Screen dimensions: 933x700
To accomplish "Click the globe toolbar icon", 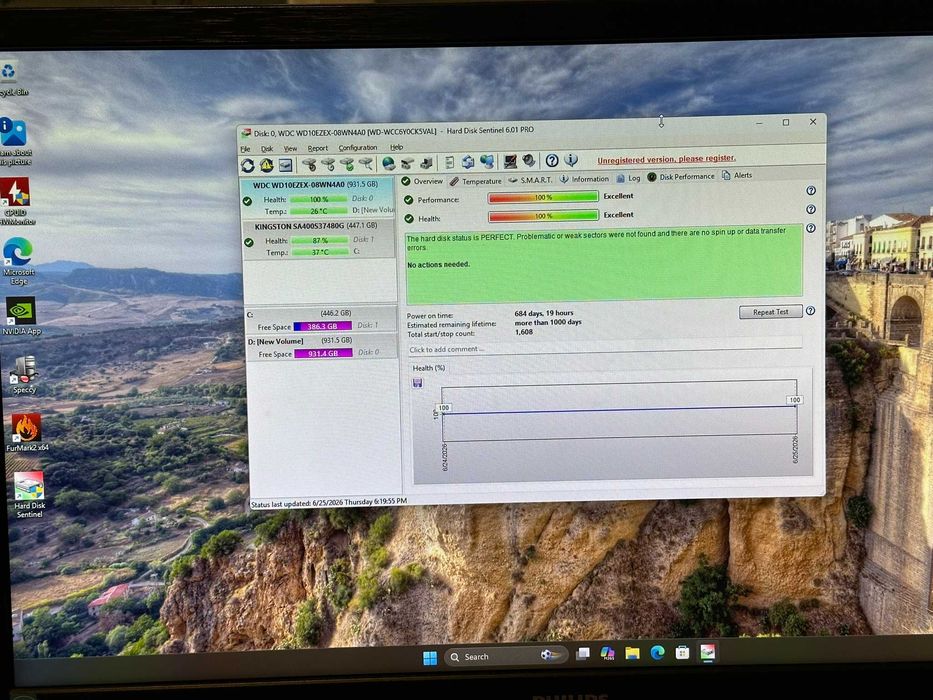I will [389, 164].
